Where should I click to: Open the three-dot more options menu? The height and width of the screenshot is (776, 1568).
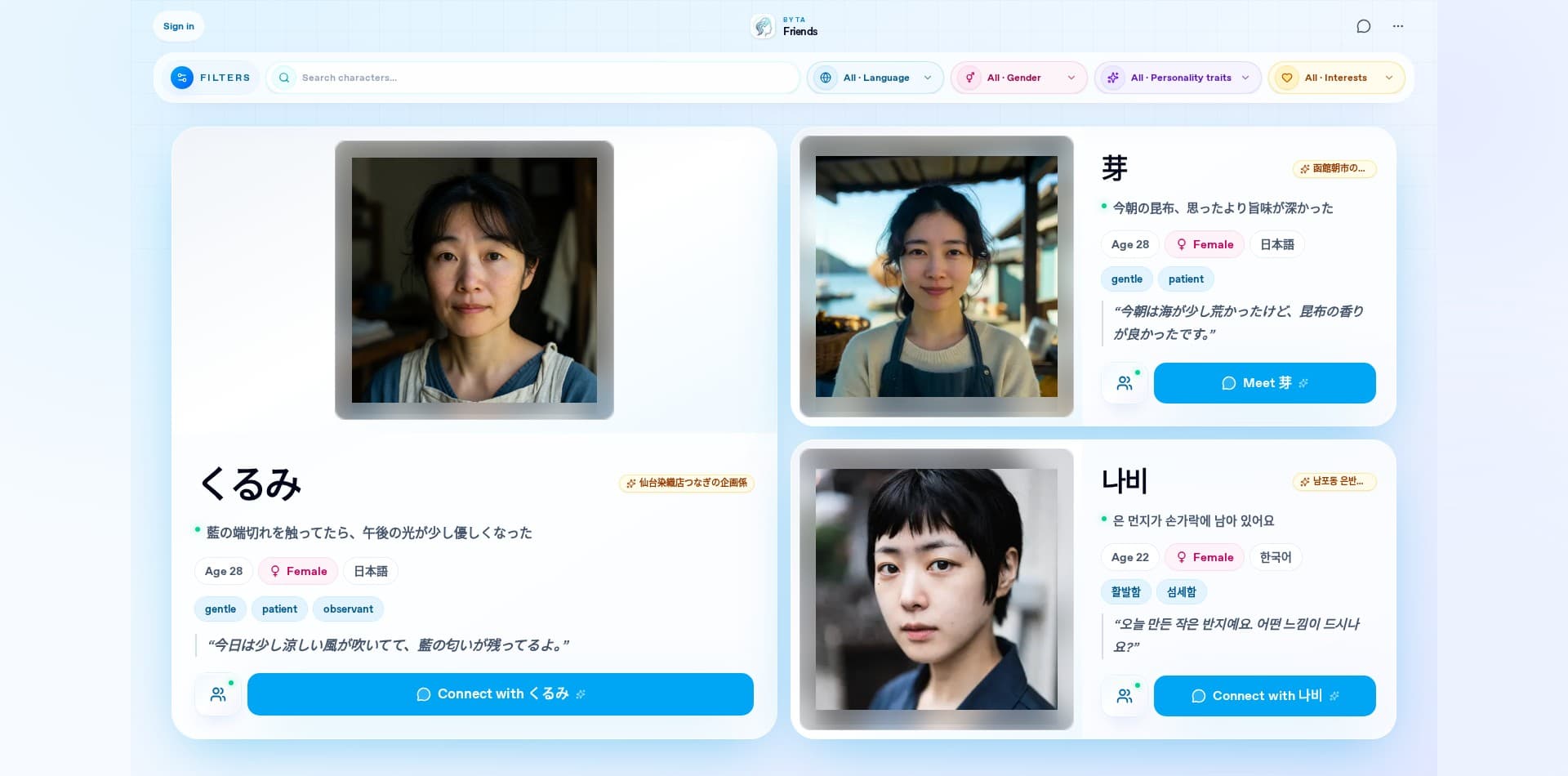pyautogui.click(x=1398, y=26)
